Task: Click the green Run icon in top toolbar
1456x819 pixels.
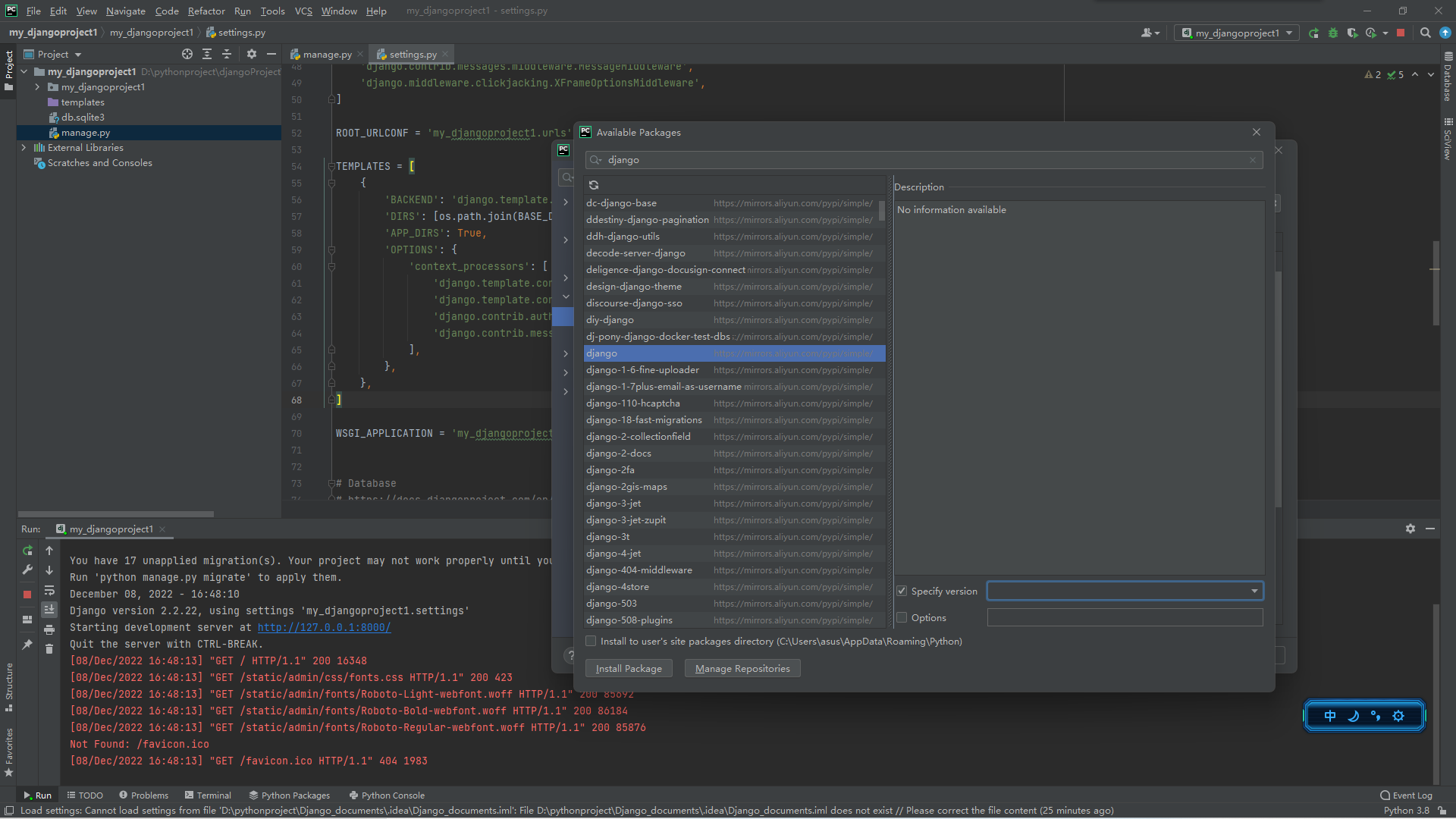Action: [1313, 33]
